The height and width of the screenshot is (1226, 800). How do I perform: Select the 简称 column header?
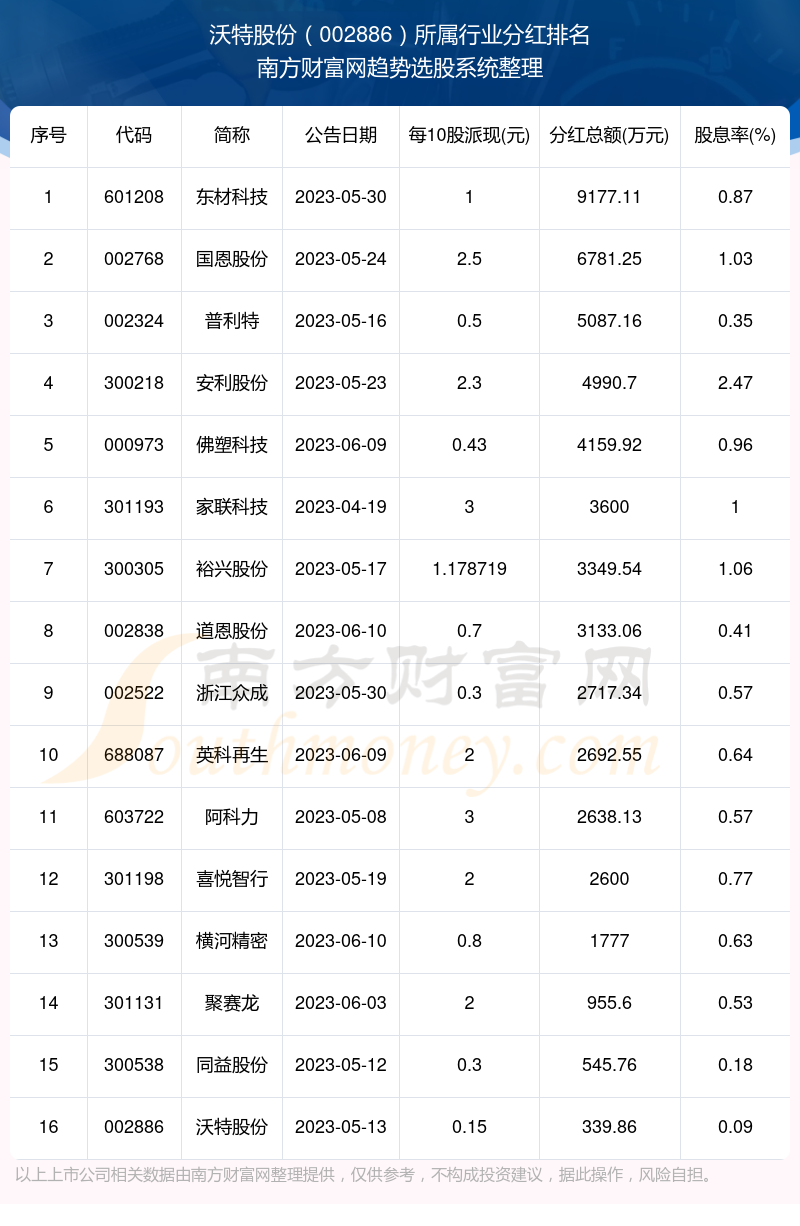click(232, 135)
